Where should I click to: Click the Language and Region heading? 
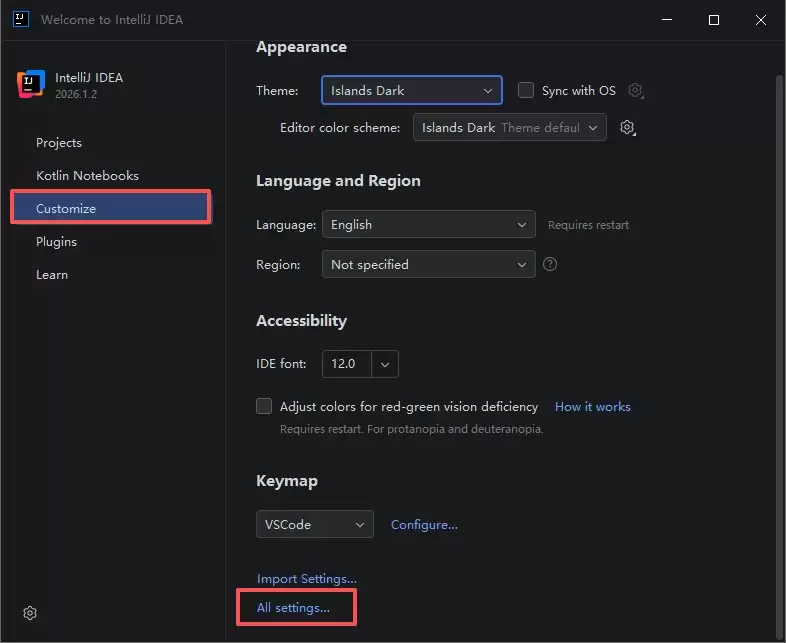(338, 180)
